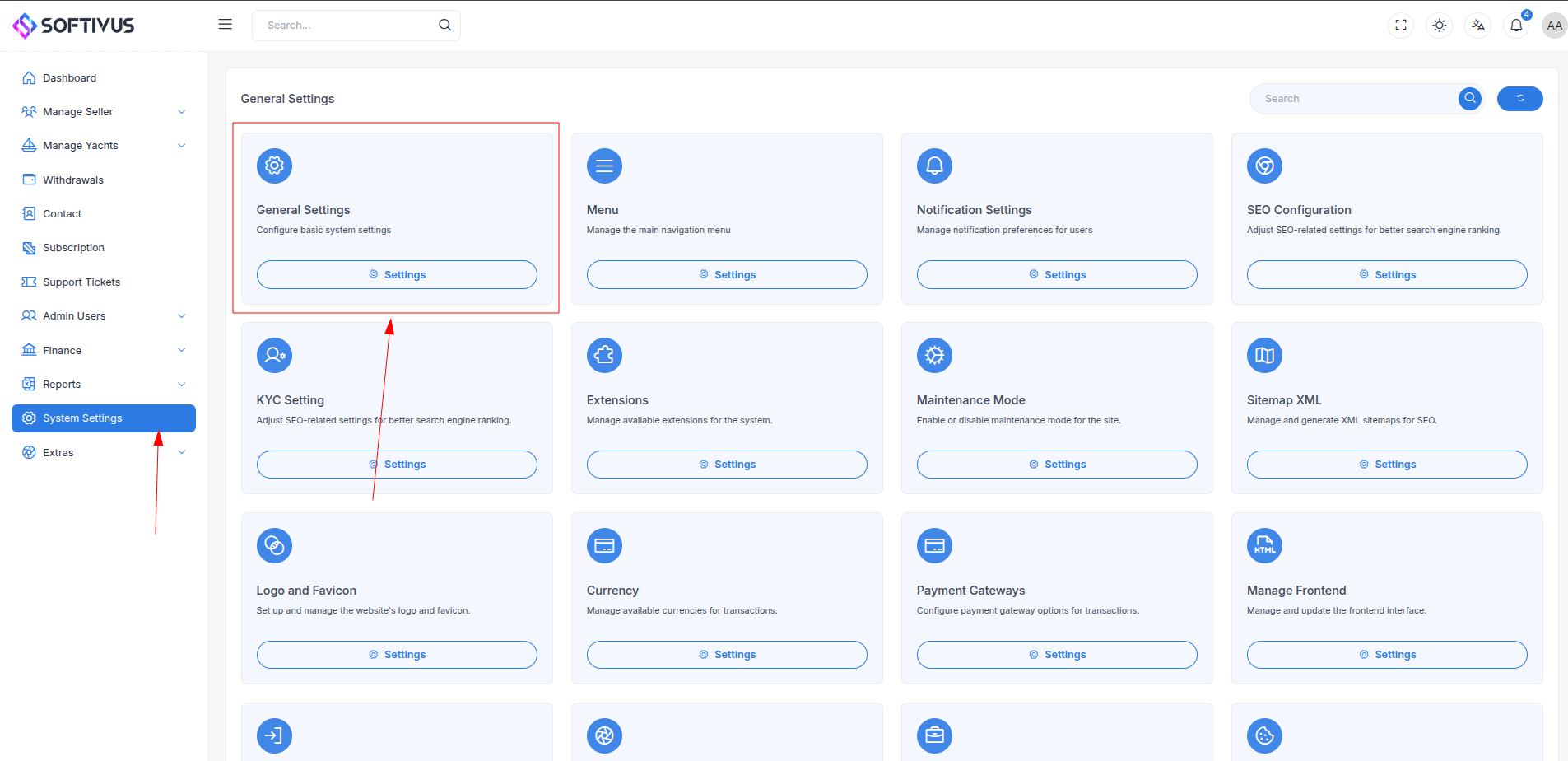Open Contact in sidebar

pos(104,213)
